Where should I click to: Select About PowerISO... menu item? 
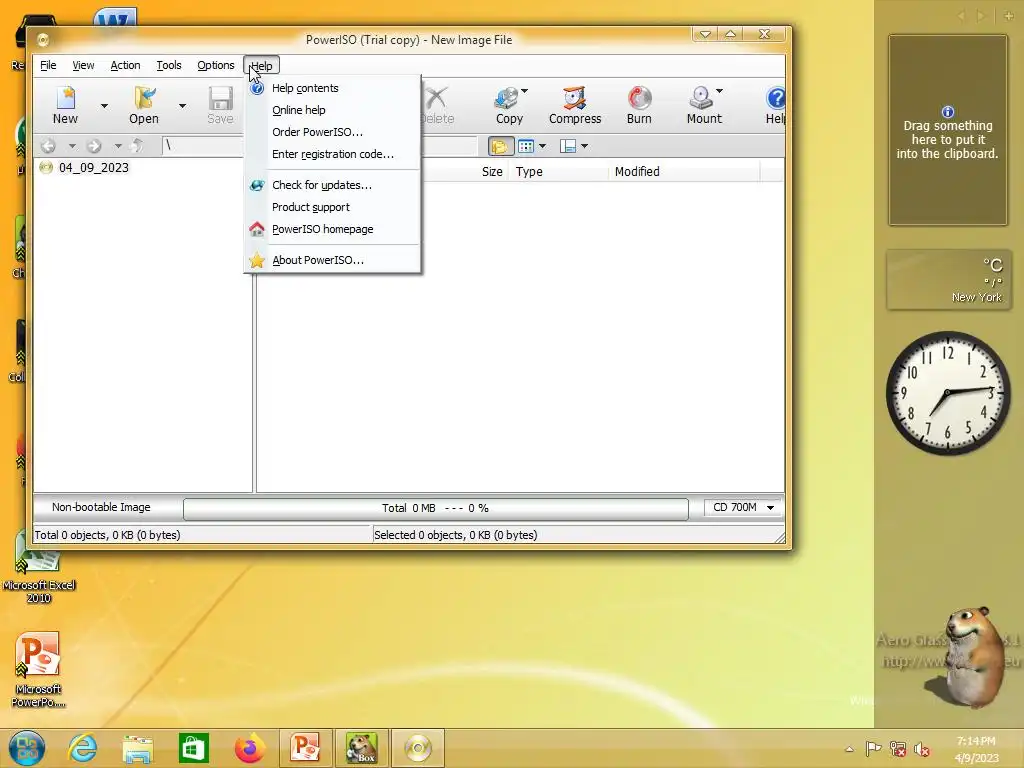click(332, 260)
